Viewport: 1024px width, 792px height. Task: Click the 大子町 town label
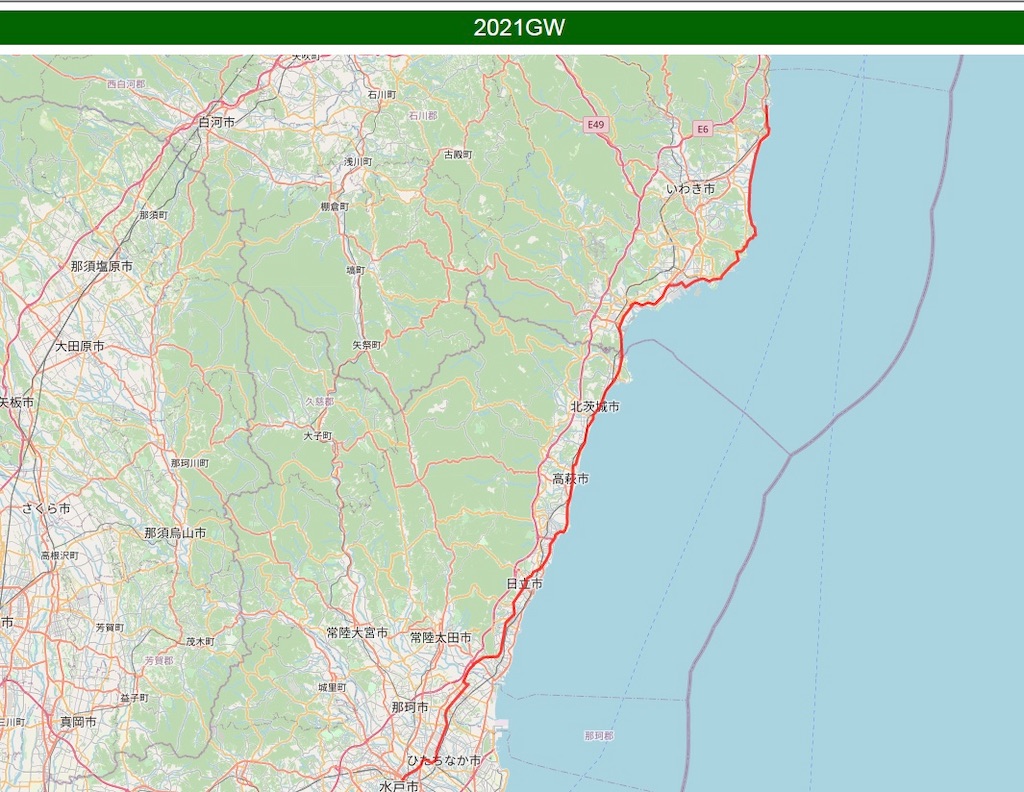click(x=318, y=436)
